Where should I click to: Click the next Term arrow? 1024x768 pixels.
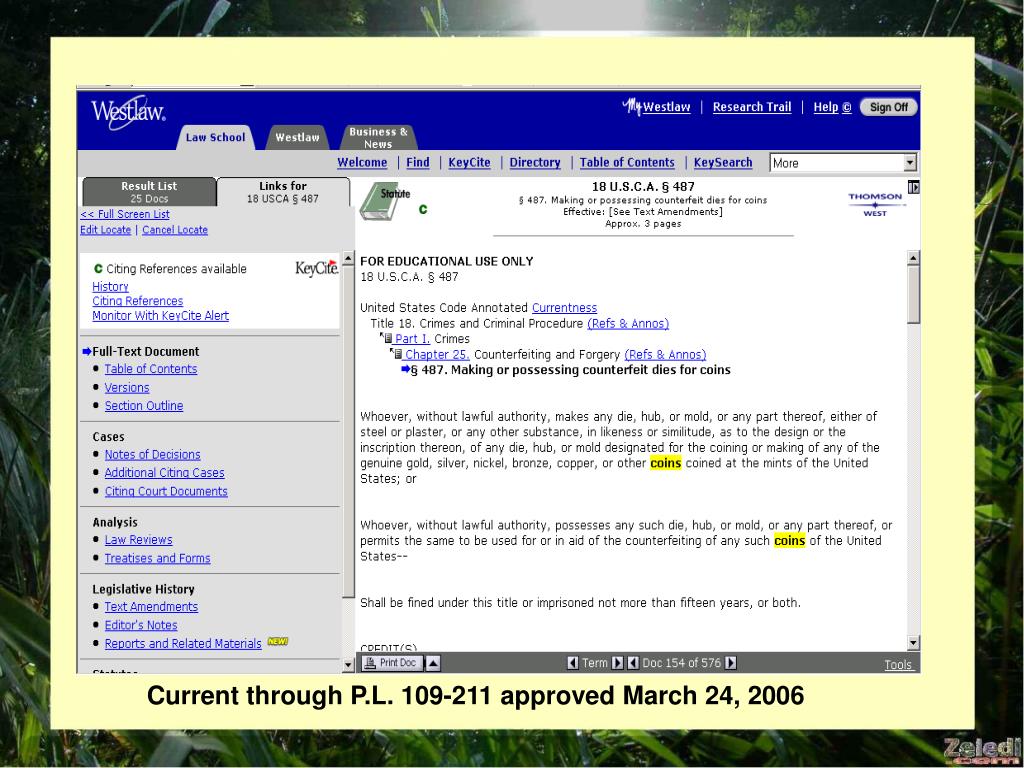pos(617,663)
